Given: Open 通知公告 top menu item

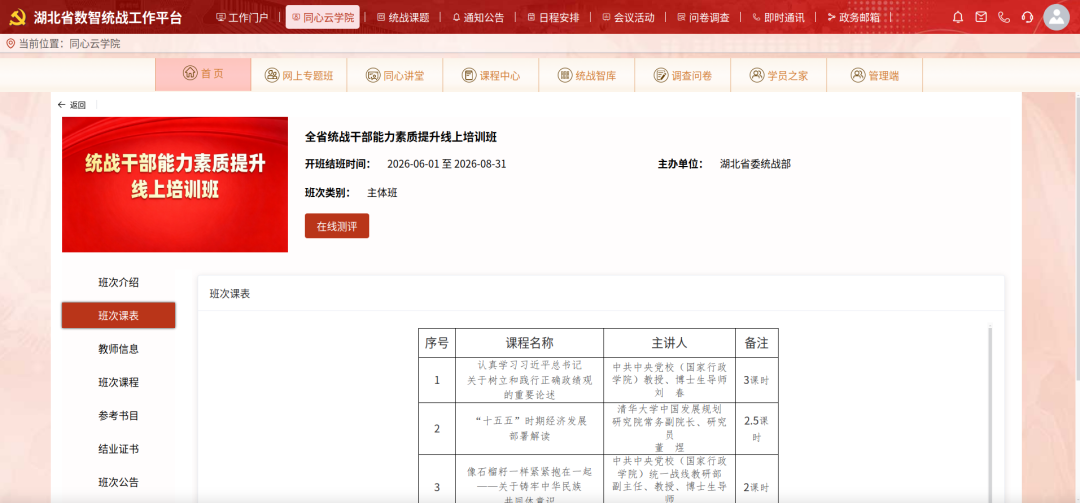Looking at the screenshot, I should 478,17.
